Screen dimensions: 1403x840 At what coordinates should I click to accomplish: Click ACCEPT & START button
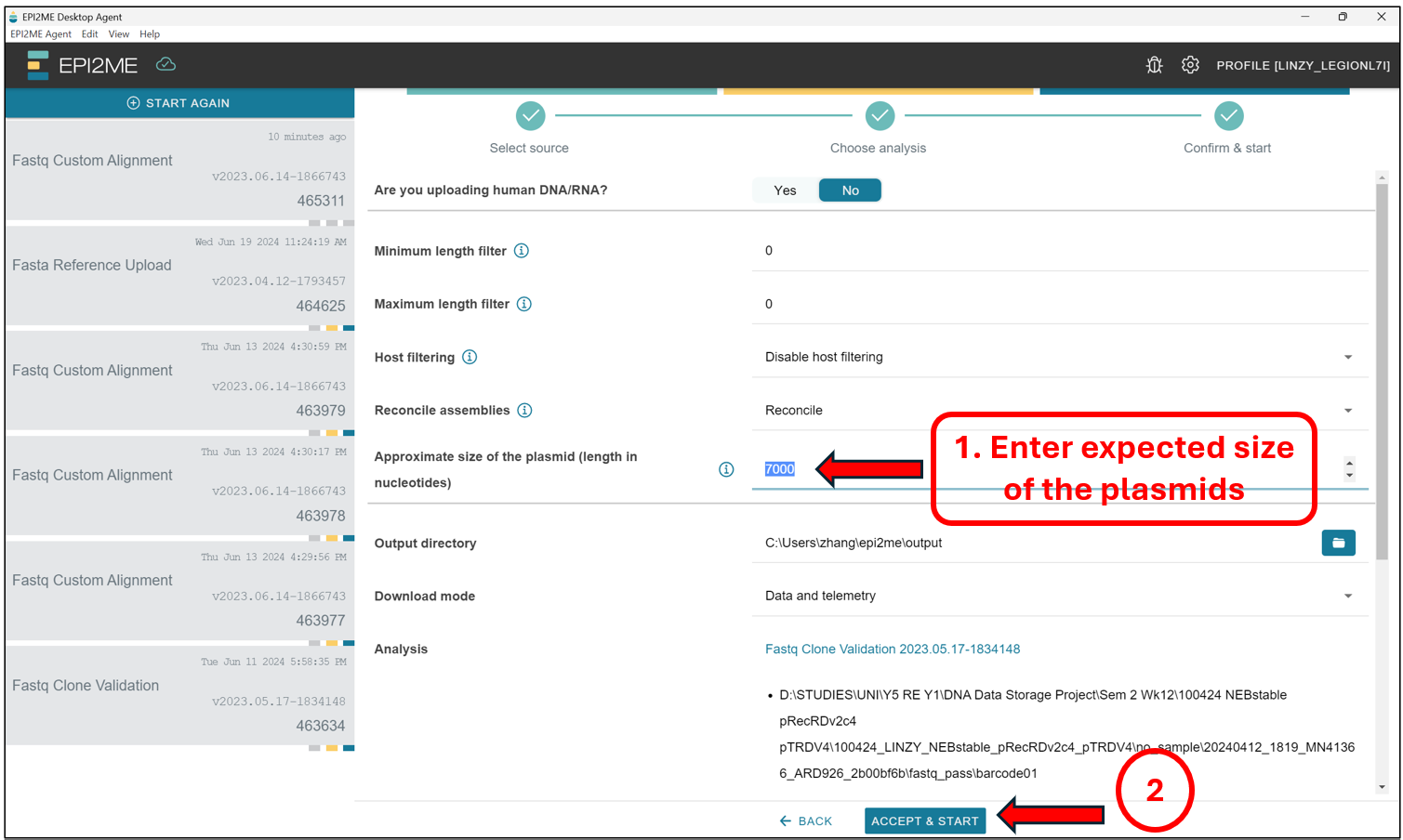pyautogui.click(x=925, y=820)
